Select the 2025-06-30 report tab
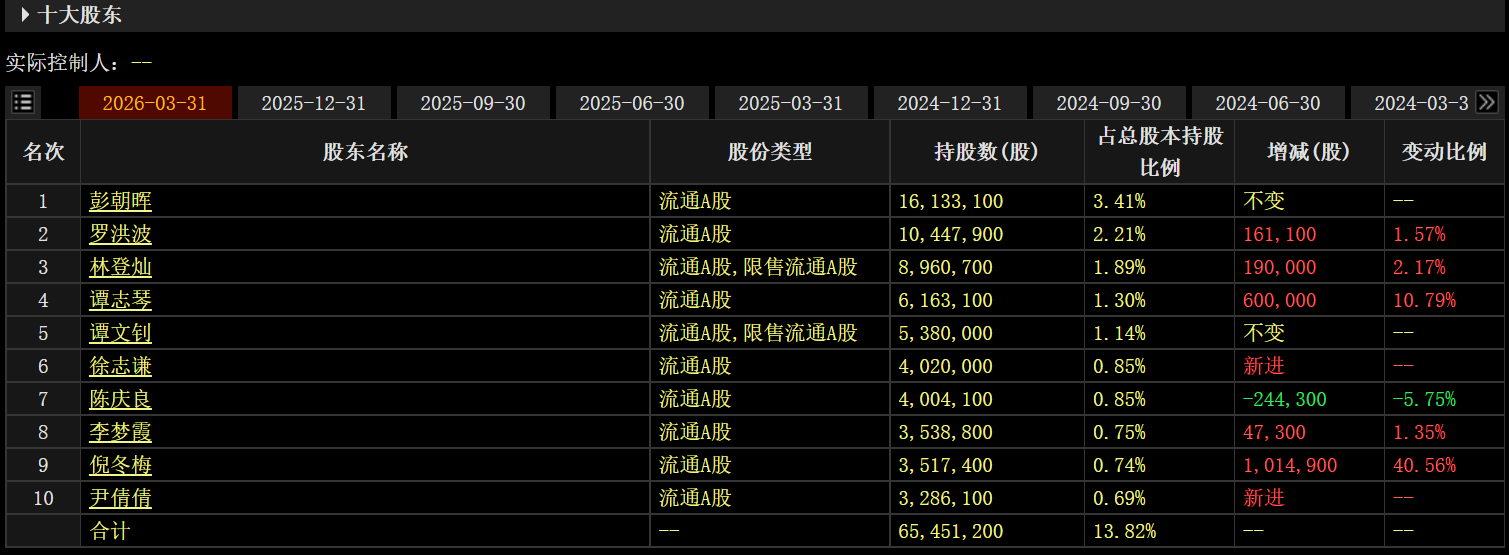The width and height of the screenshot is (1509, 555). tap(632, 103)
